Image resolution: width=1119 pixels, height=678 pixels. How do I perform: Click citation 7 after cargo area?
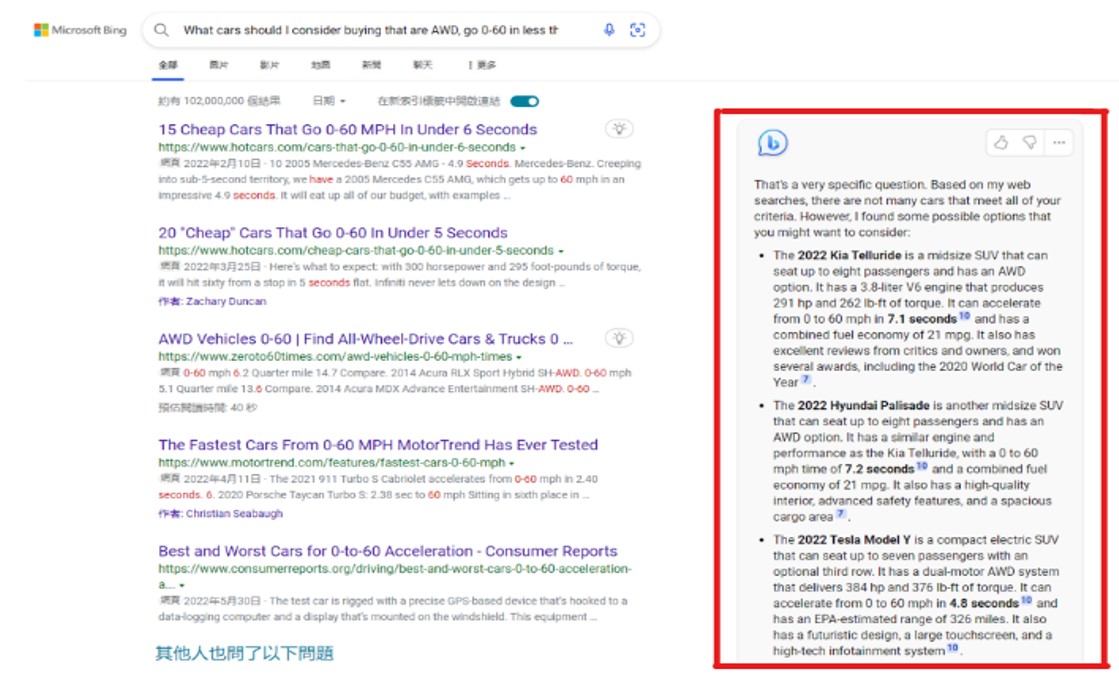tap(841, 514)
